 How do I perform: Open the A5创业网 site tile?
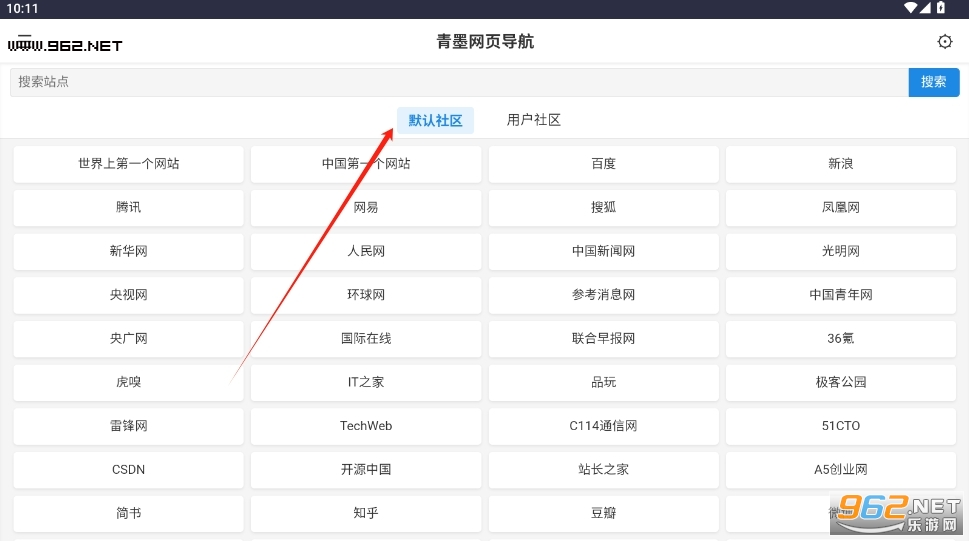pos(840,470)
